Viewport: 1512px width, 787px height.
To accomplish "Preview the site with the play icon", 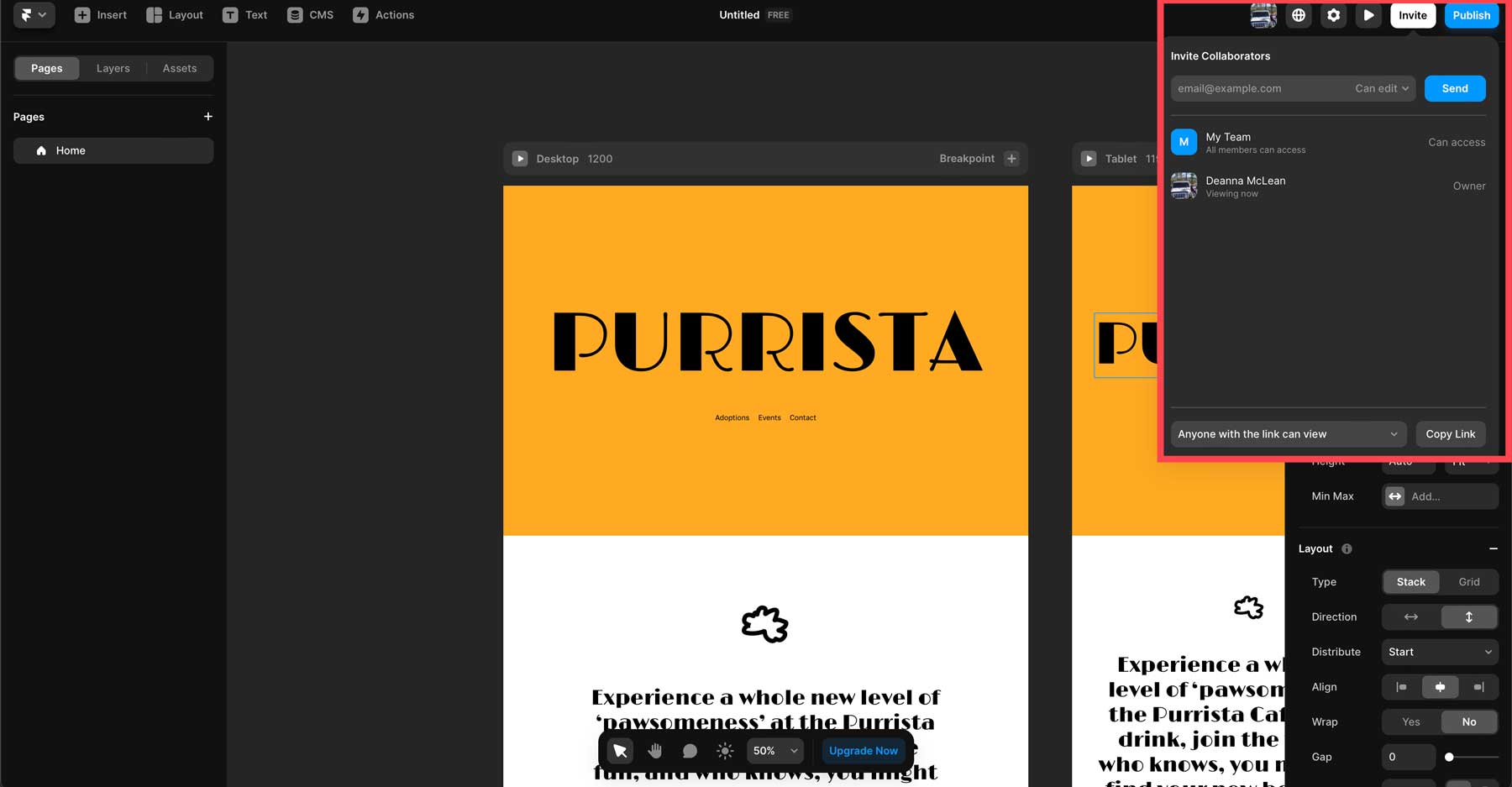I will [1368, 14].
